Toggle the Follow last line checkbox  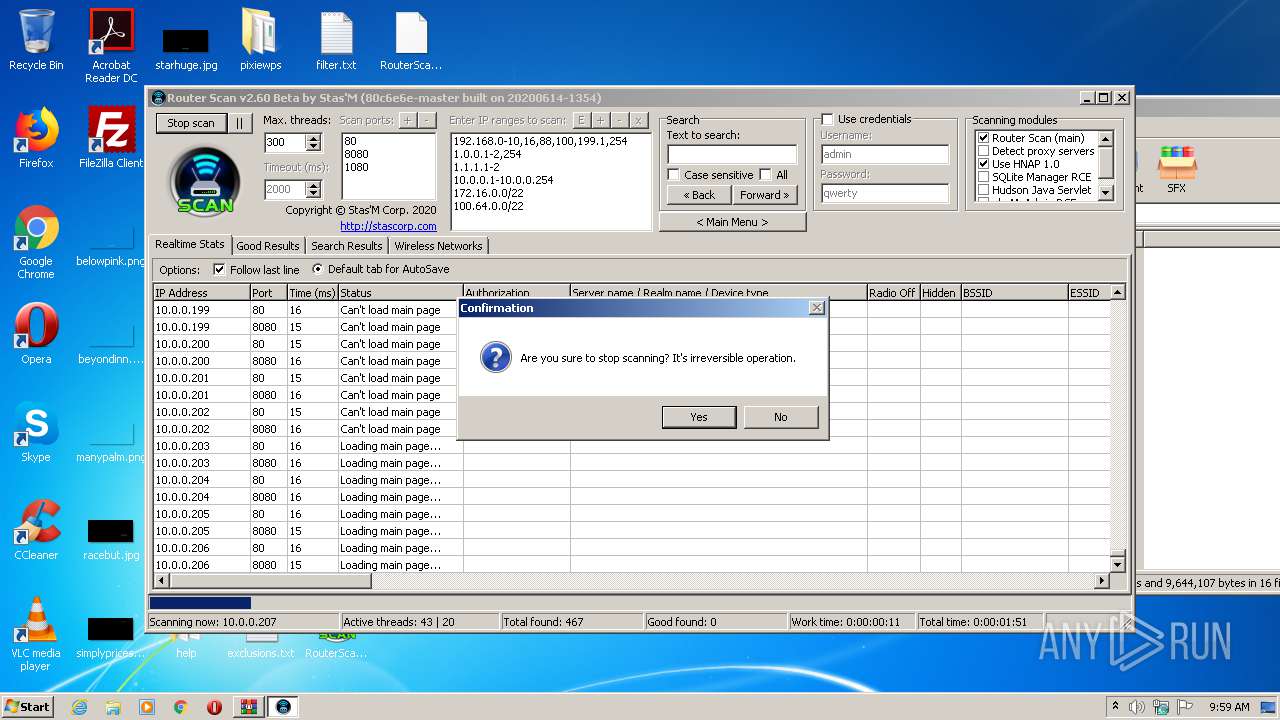(220, 270)
